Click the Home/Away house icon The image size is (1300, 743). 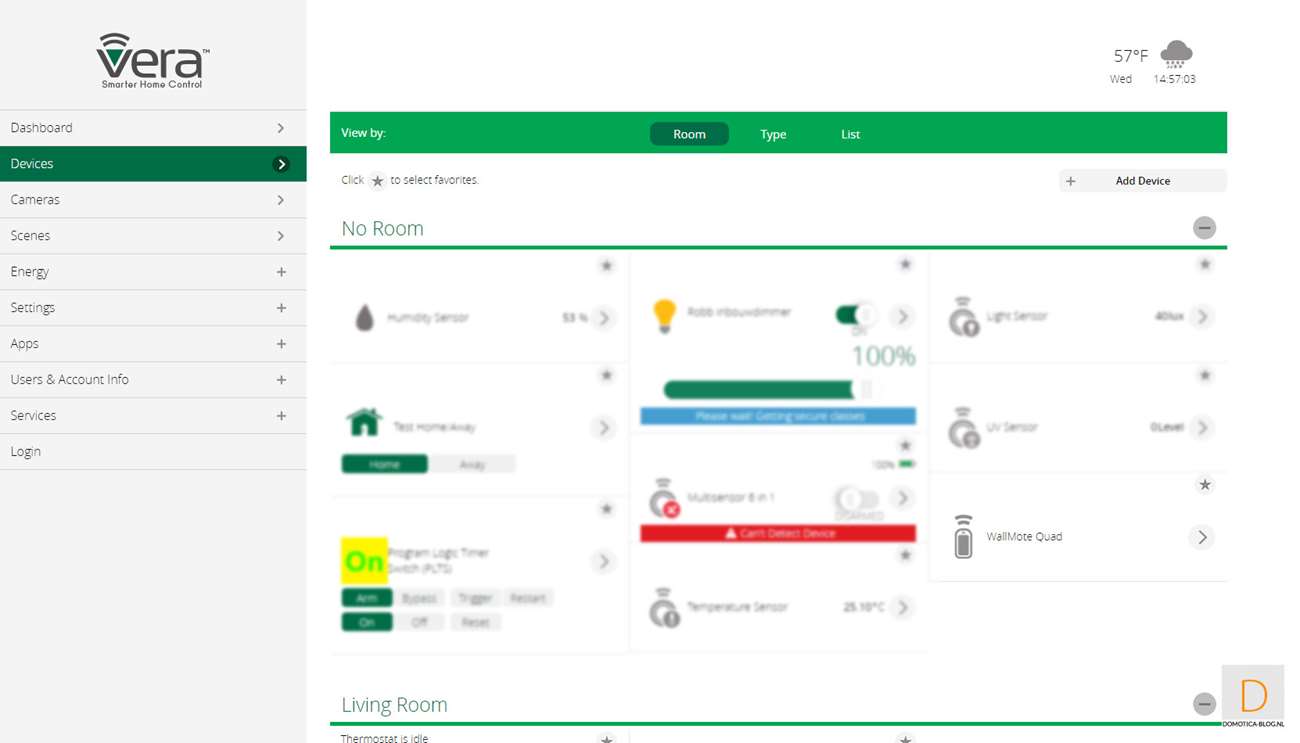pos(364,423)
